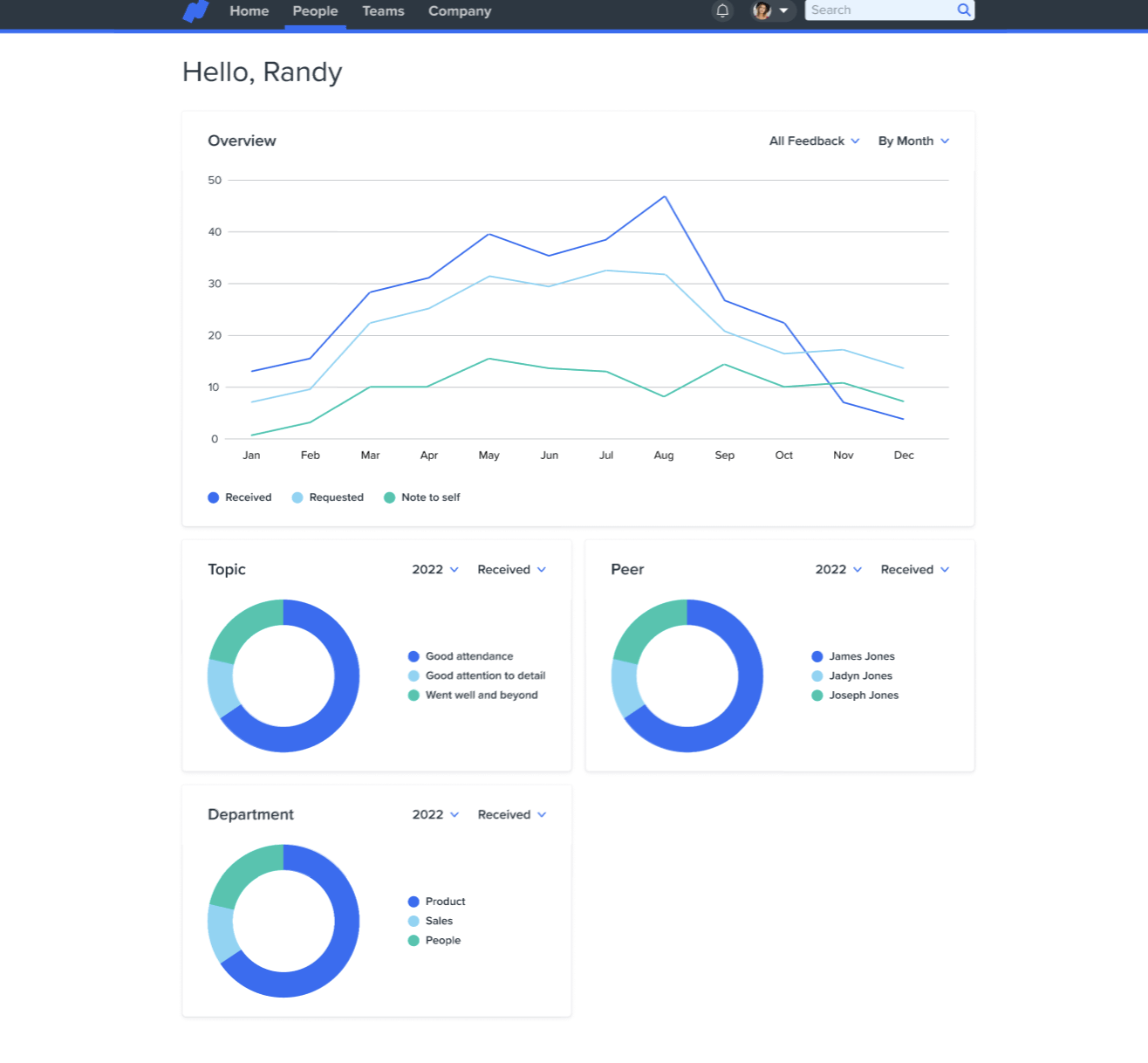This screenshot has width=1148, height=1063.
Task: Open the notifications bell
Action: coord(722,10)
